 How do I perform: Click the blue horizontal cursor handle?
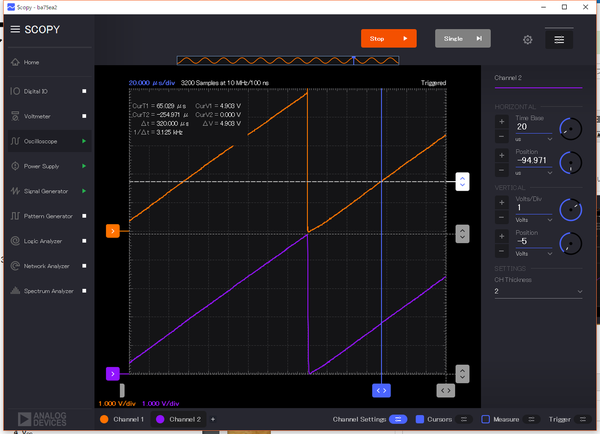(x=381, y=390)
